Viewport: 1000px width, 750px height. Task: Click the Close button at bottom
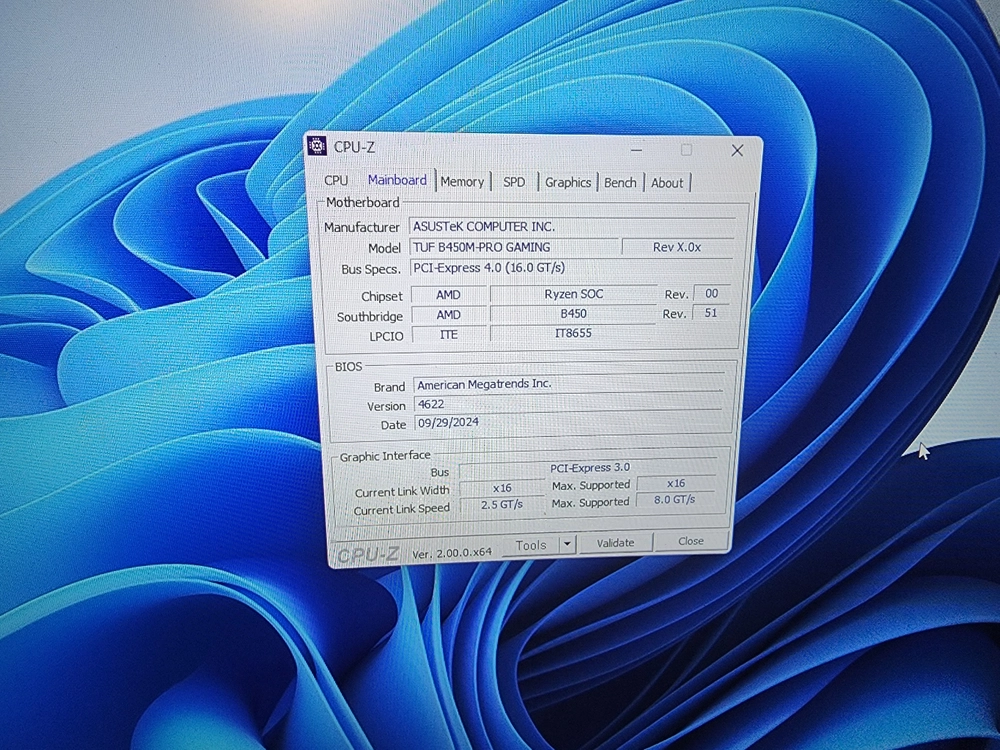click(x=691, y=541)
